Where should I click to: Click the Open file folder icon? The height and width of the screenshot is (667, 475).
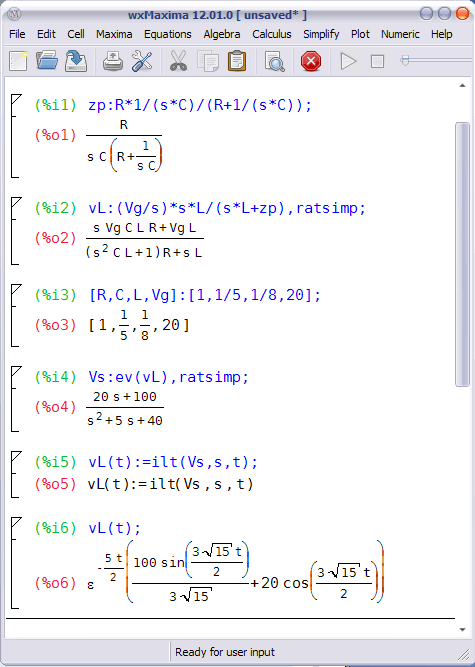point(47,61)
